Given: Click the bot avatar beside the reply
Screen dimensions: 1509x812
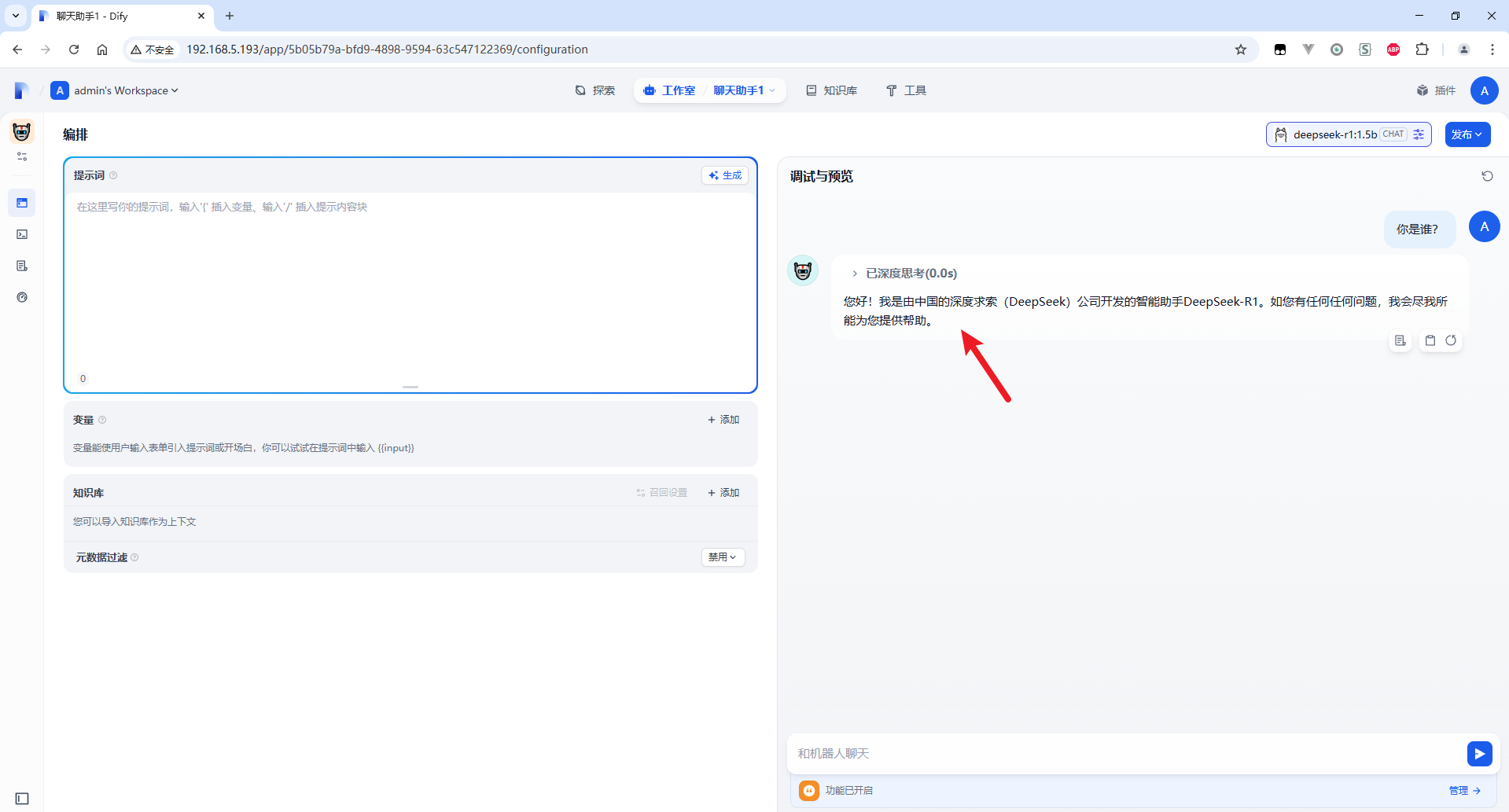Looking at the screenshot, I should pos(803,270).
